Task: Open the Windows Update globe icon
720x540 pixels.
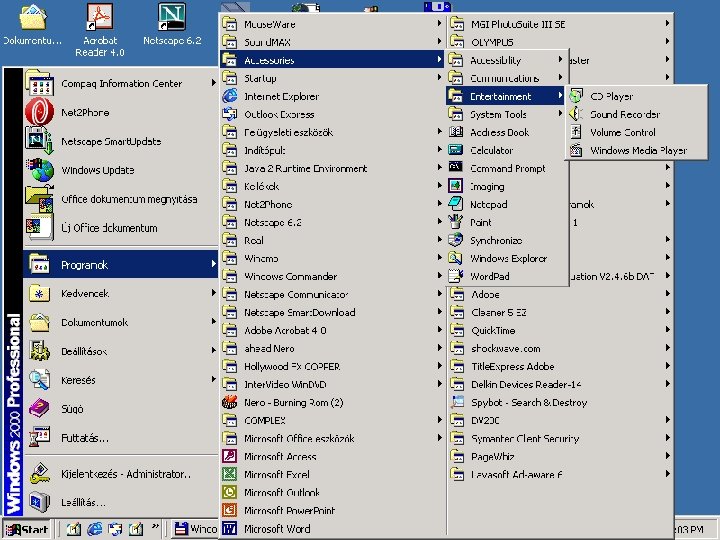Action: (39, 170)
